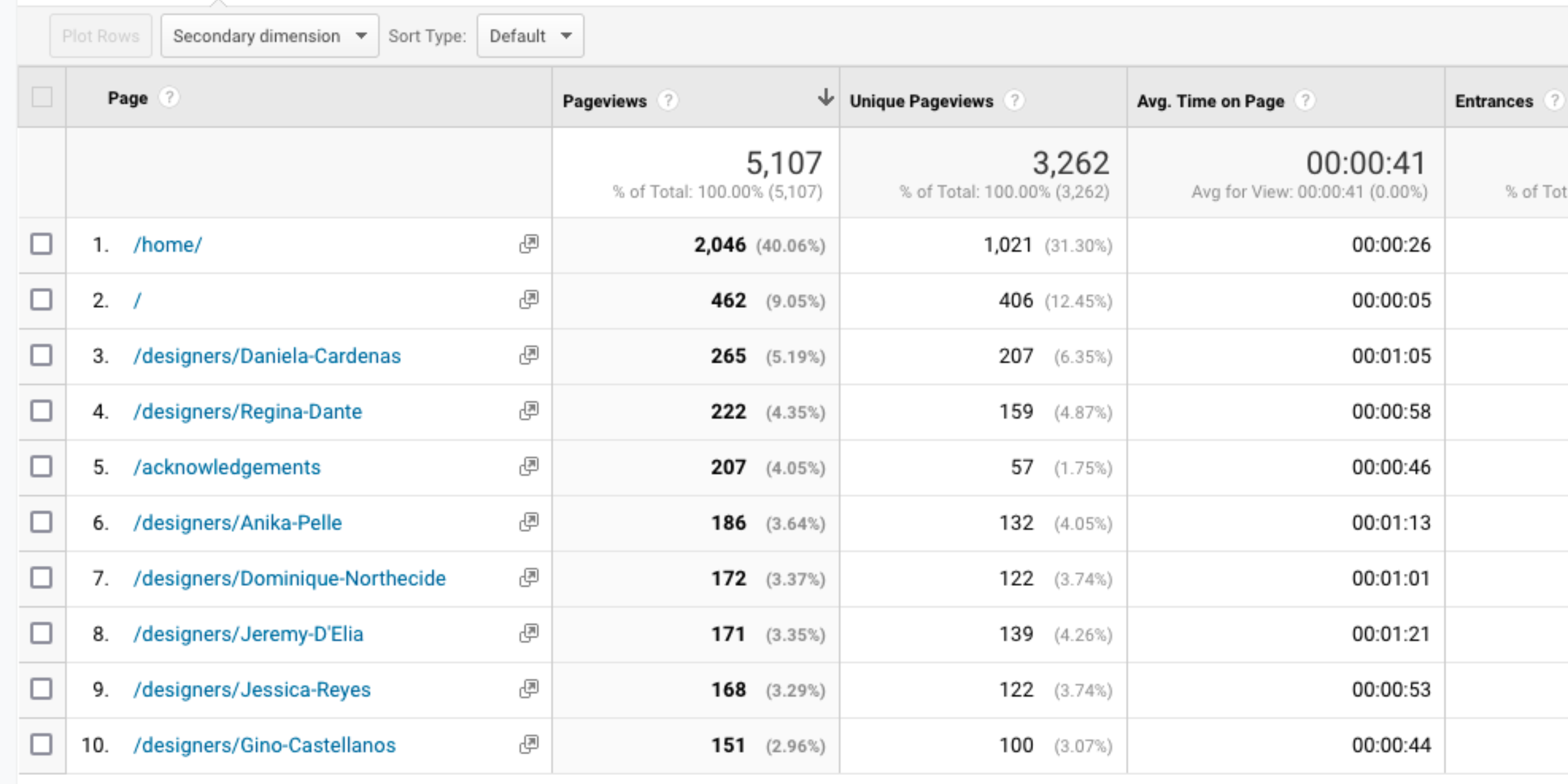This screenshot has height=784, width=1568.
Task: Open /home/ page in new window icon
Action: pyautogui.click(x=529, y=244)
